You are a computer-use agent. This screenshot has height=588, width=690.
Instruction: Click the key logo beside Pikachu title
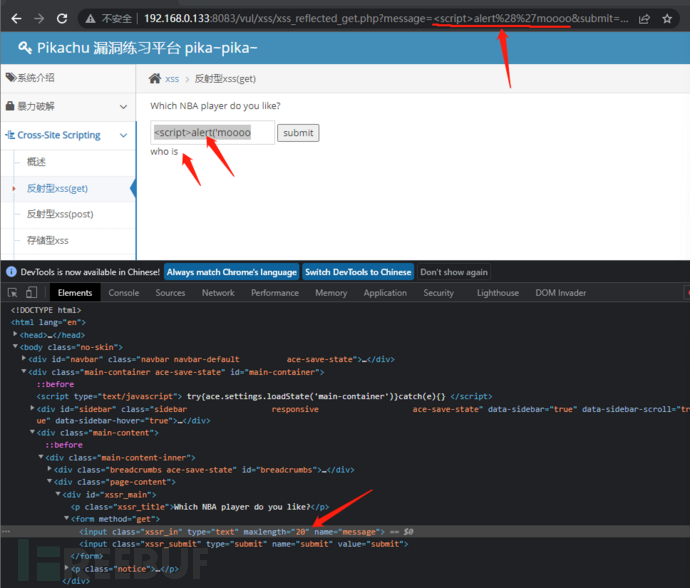tap(25, 48)
